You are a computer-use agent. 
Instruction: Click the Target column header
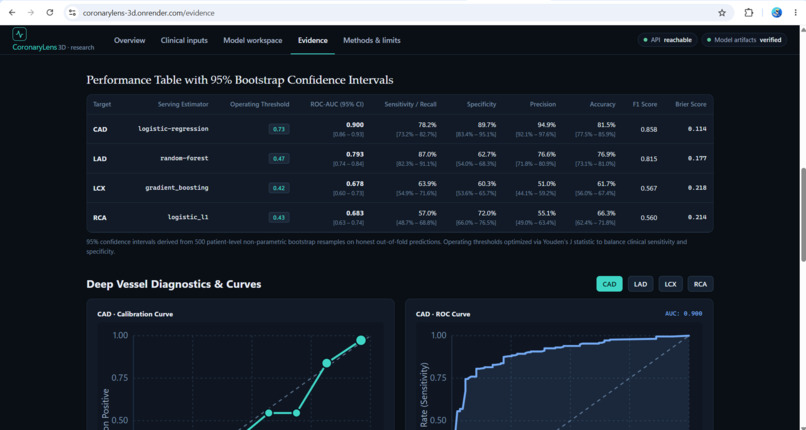[102, 104]
